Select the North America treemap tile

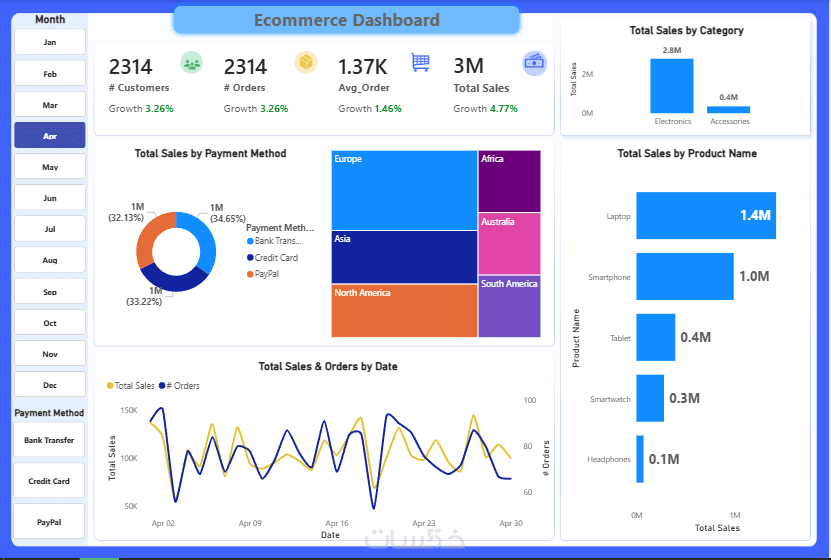click(404, 310)
